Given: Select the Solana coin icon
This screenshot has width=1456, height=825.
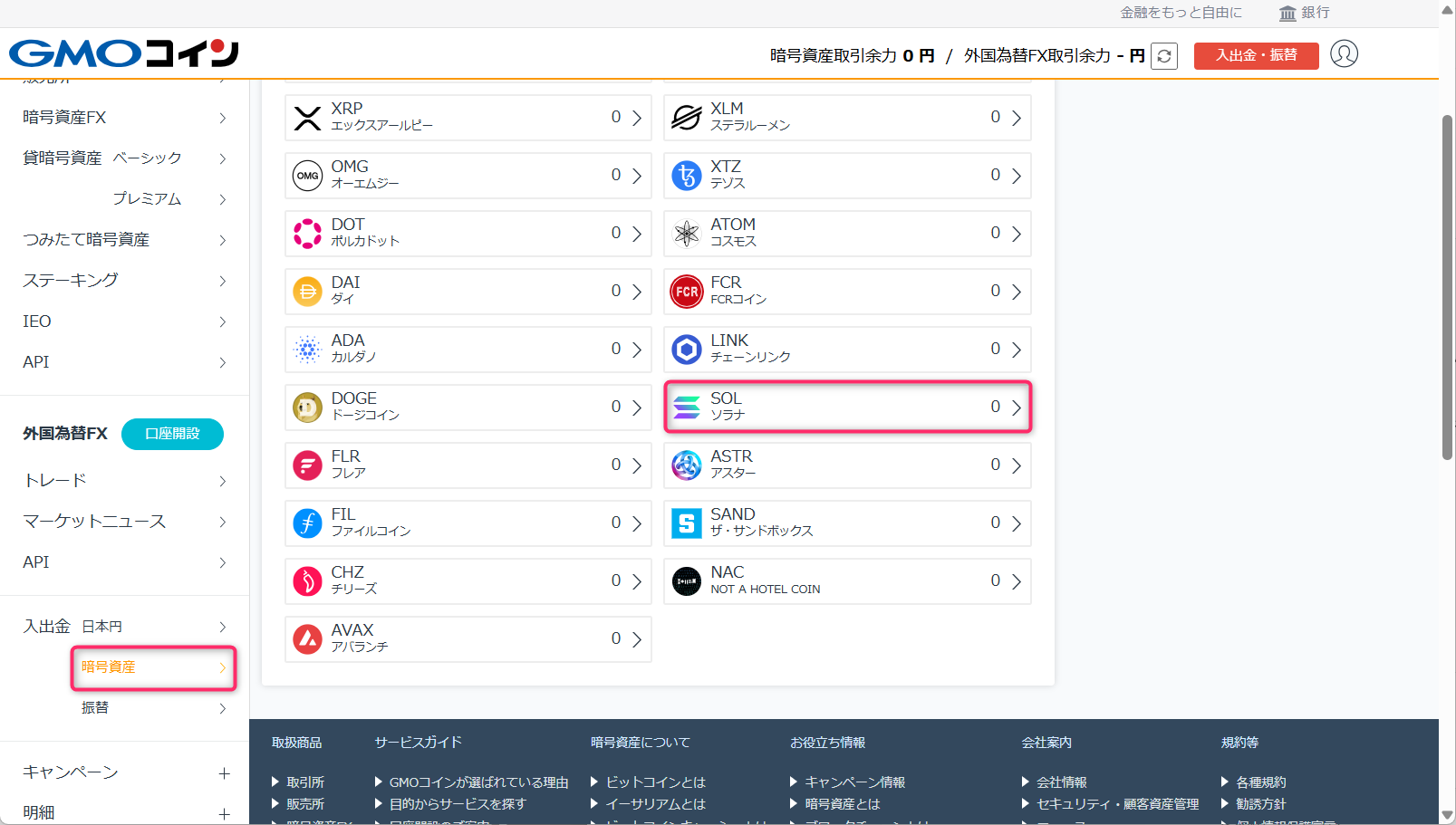Looking at the screenshot, I should 686,407.
